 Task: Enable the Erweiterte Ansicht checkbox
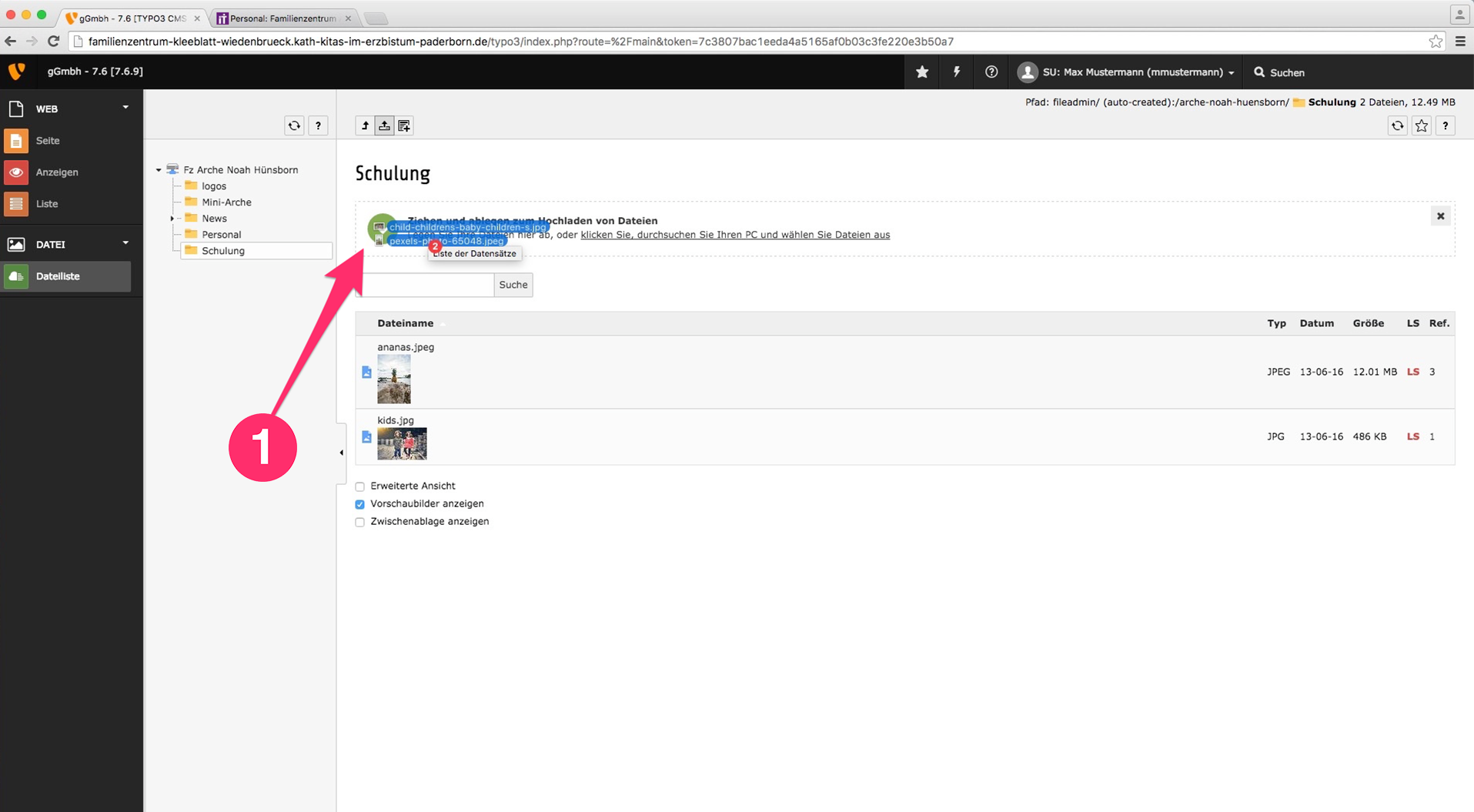tap(359, 486)
